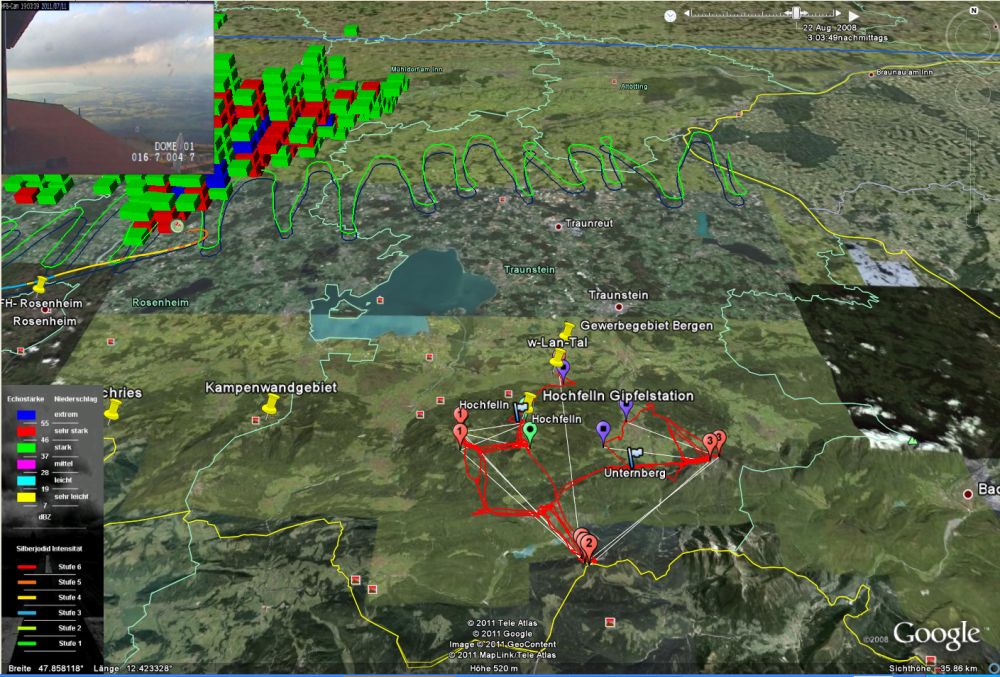This screenshot has width=1000, height=677.
Task: Select the red marker numbered 2
Action: [589, 545]
